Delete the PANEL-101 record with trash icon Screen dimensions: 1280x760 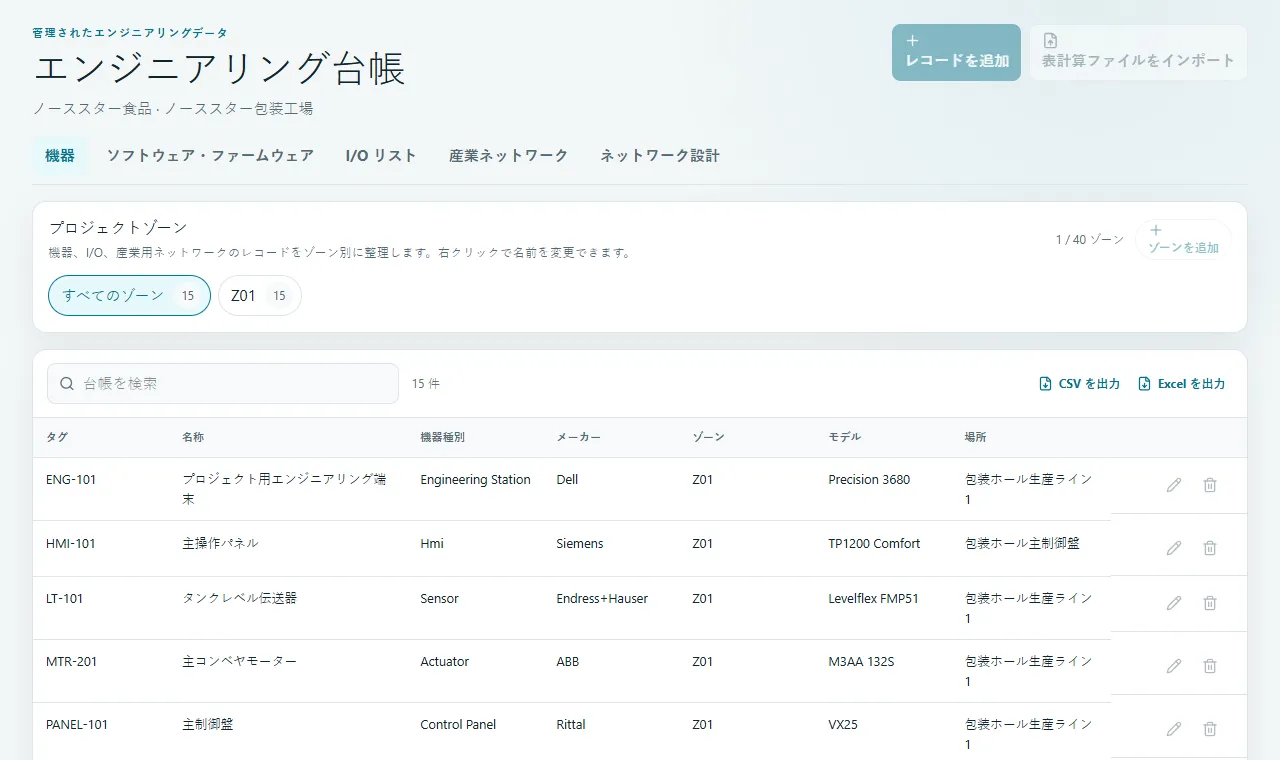[x=1210, y=729]
